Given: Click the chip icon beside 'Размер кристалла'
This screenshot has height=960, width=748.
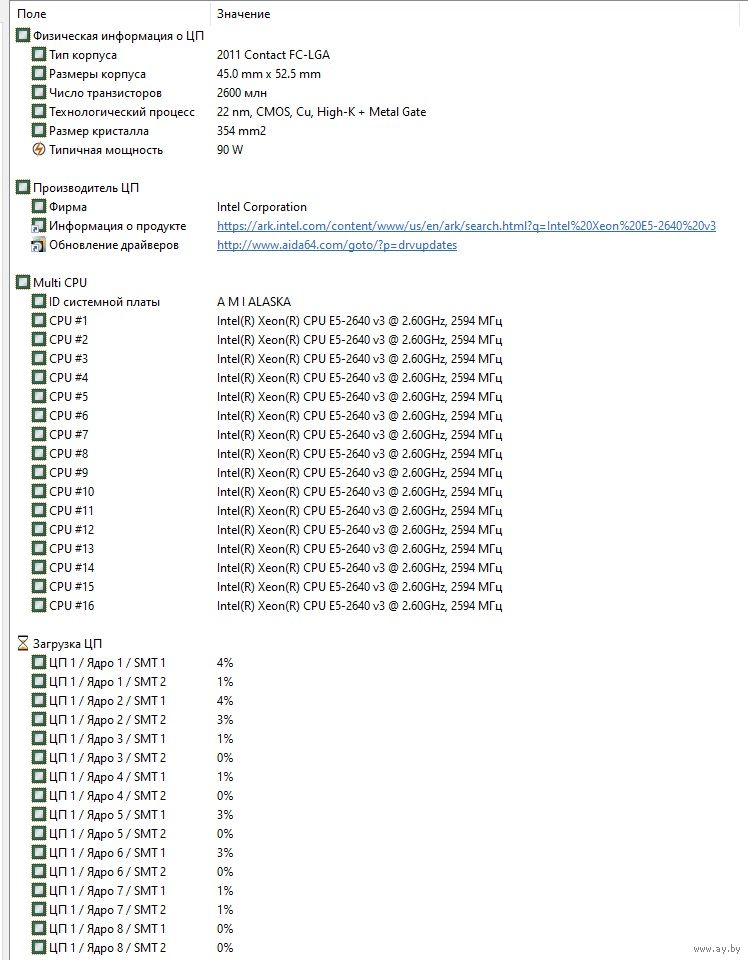Looking at the screenshot, I should 39,130.
